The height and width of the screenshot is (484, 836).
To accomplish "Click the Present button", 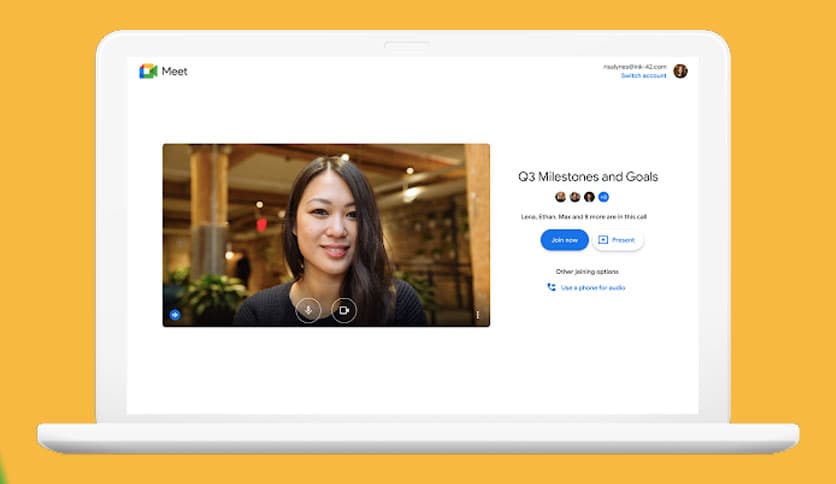I will (617, 240).
